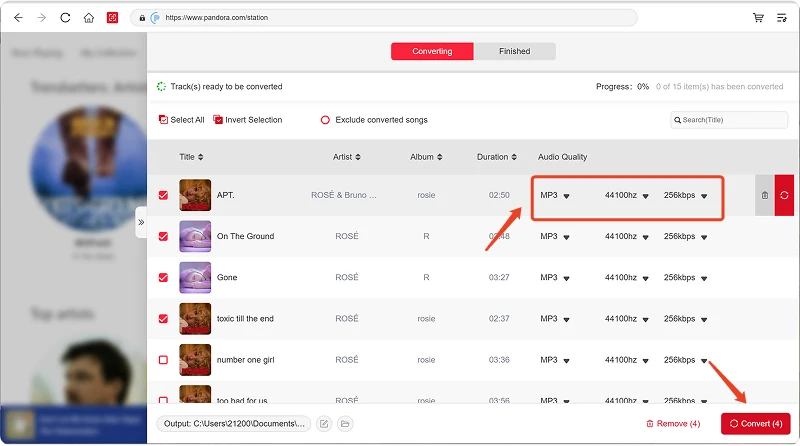Click the toxic till the end cover thumbnail
The image size is (800, 446).
point(195,319)
